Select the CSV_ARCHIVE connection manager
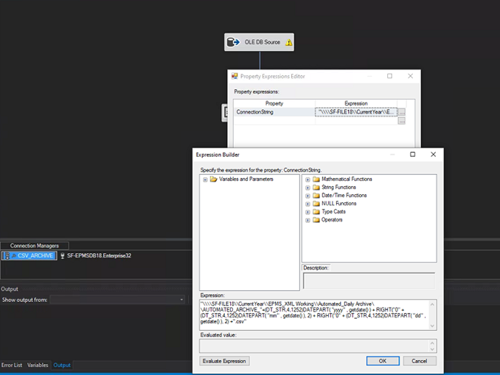 pyautogui.click(x=29, y=256)
